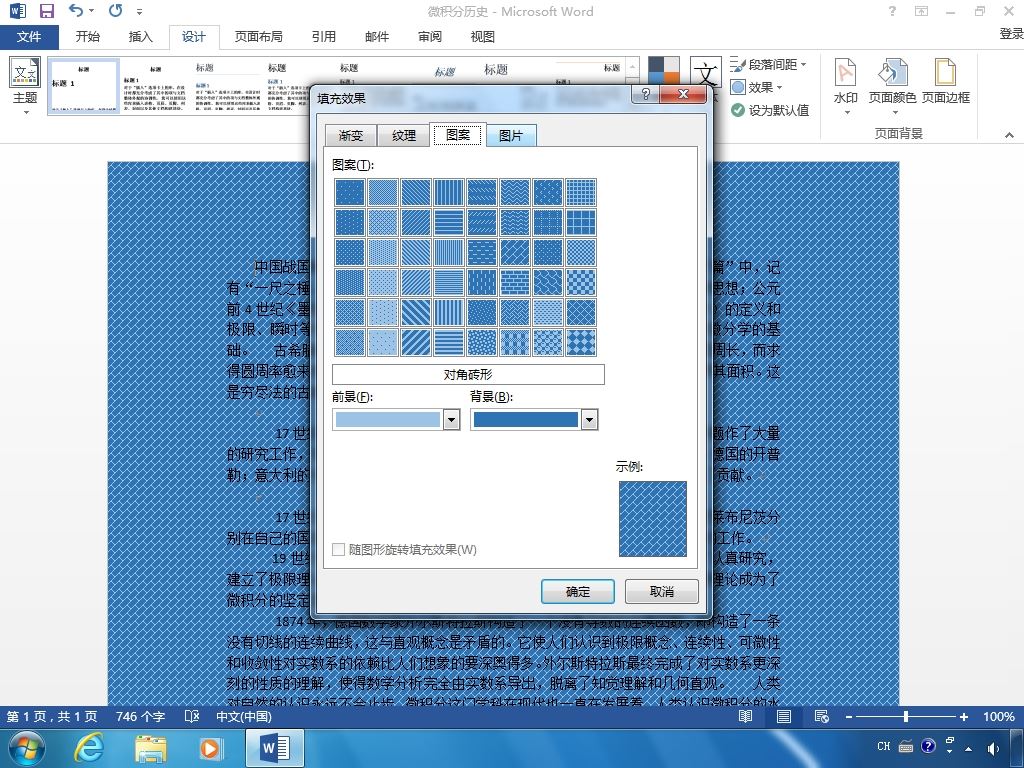Select the shingle pattern swatch

[x=547, y=282]
